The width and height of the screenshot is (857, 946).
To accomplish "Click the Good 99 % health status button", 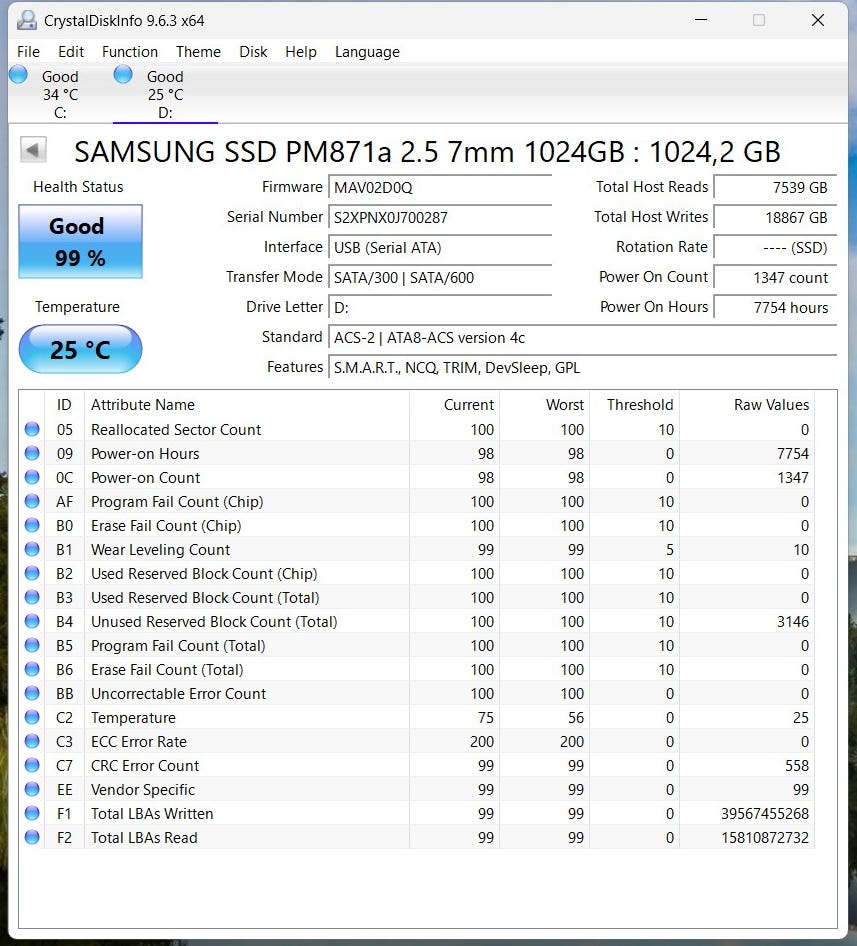I will click(x=80, y=241).
